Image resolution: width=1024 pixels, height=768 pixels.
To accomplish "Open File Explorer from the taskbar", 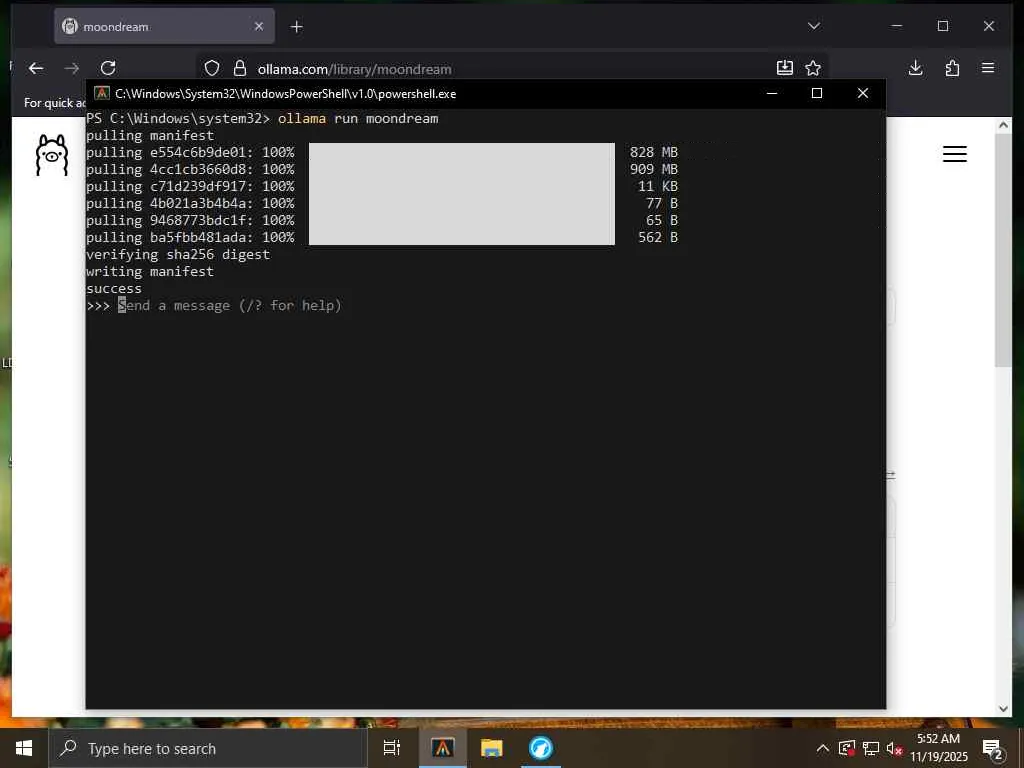I will (491, 748).
